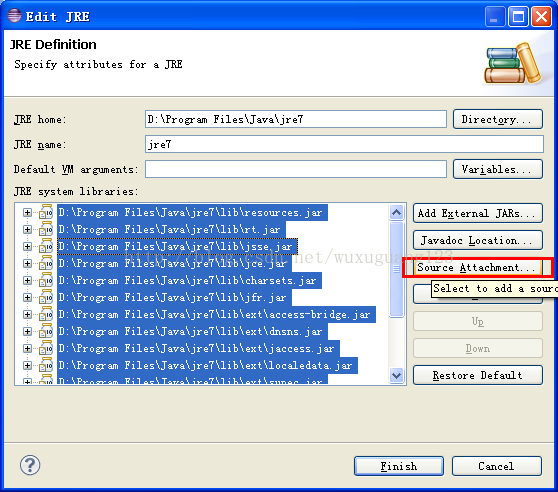This screenshot has height=492, width=558.
Task: Expand the jce.jar tree node
Action: pyautogui.click(x=27, y=263)
